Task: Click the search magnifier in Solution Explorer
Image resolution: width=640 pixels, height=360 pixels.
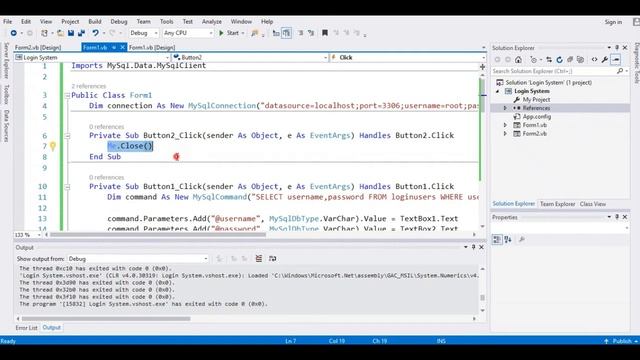Action: (x=620, y=71)
